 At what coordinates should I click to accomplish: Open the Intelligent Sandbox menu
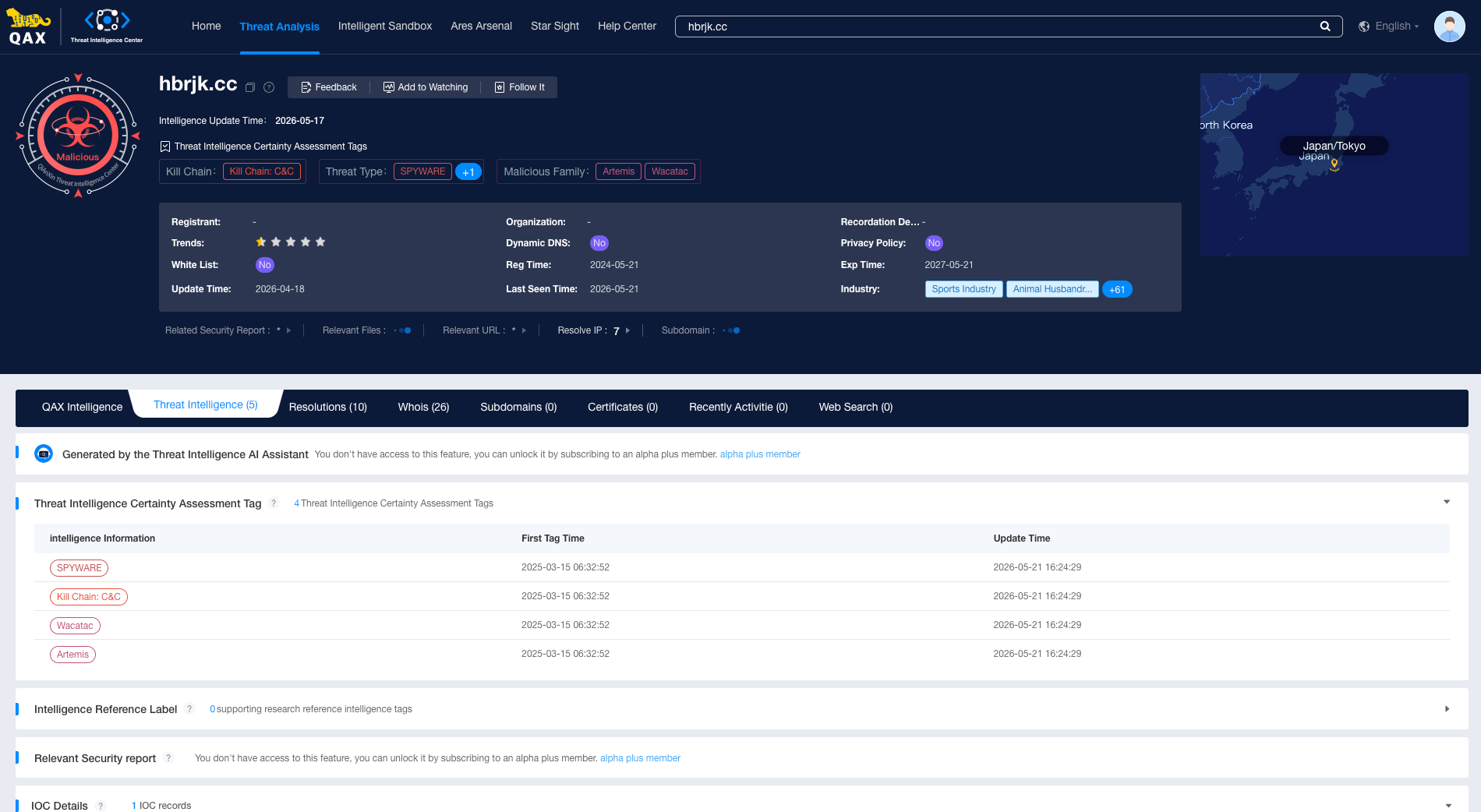point(385,26)
